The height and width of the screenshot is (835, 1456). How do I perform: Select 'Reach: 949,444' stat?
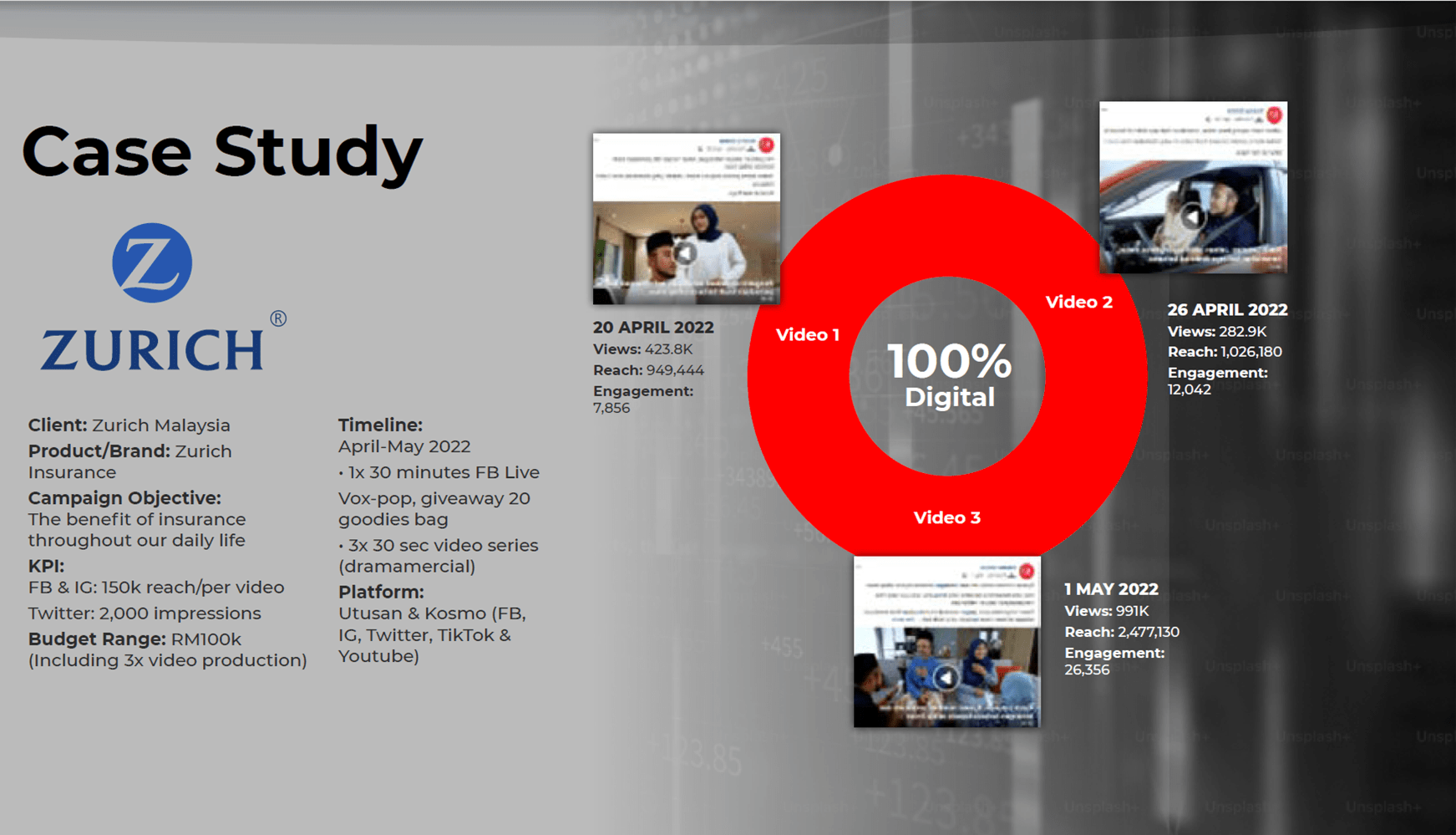click(x=648, y=370)
